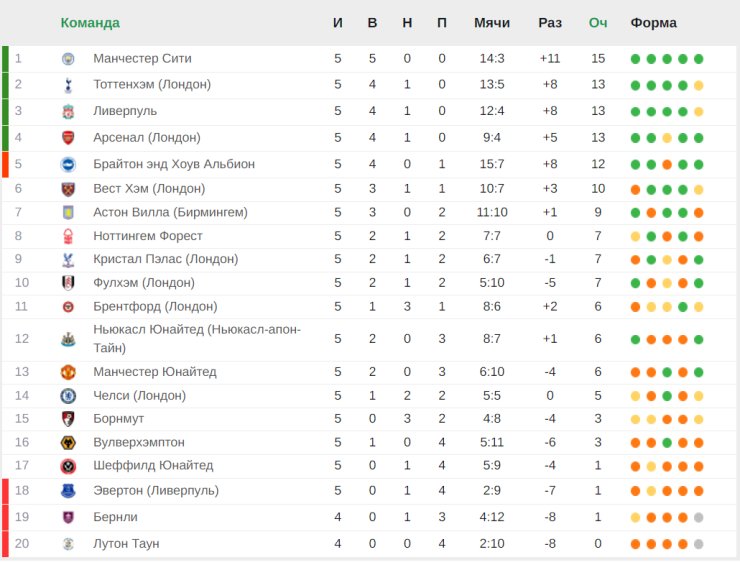Click Манчестер Сити's first green form dot
The height and width of the screenshot is (565, 740).
[635, 59]
